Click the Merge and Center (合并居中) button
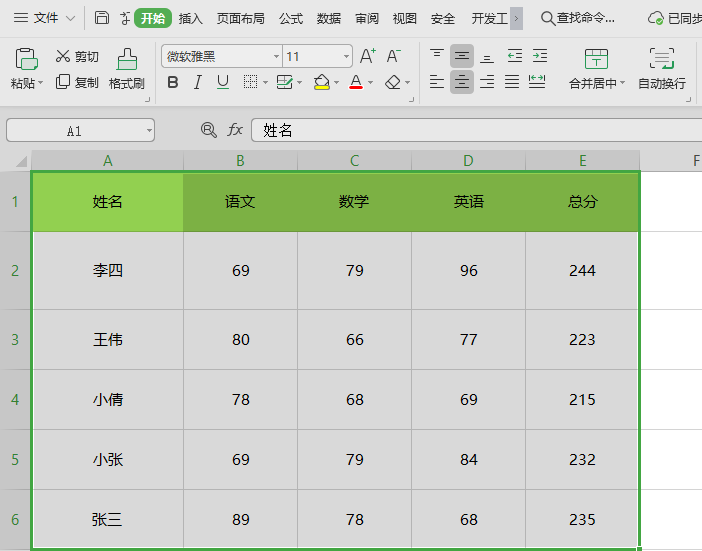This screenshot has width=702, height=551. (x=596, y=60)
